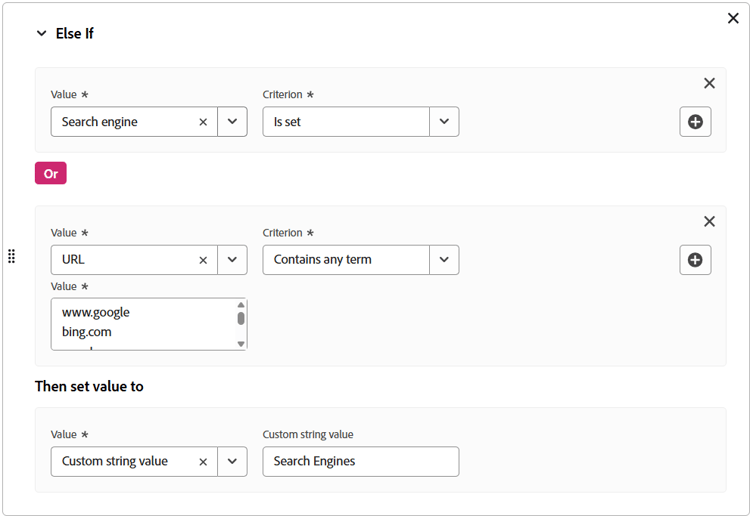Click into the URL terms text area
Screen dimensions: 750x516
click(140, 323)
